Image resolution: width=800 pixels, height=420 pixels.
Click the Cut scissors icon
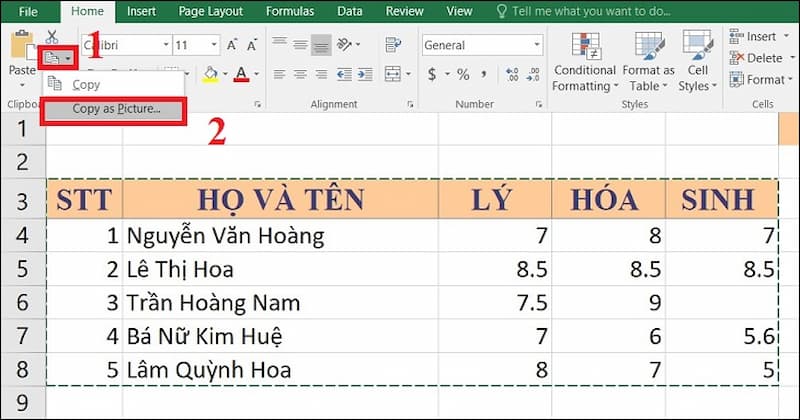tap(52, 36)
